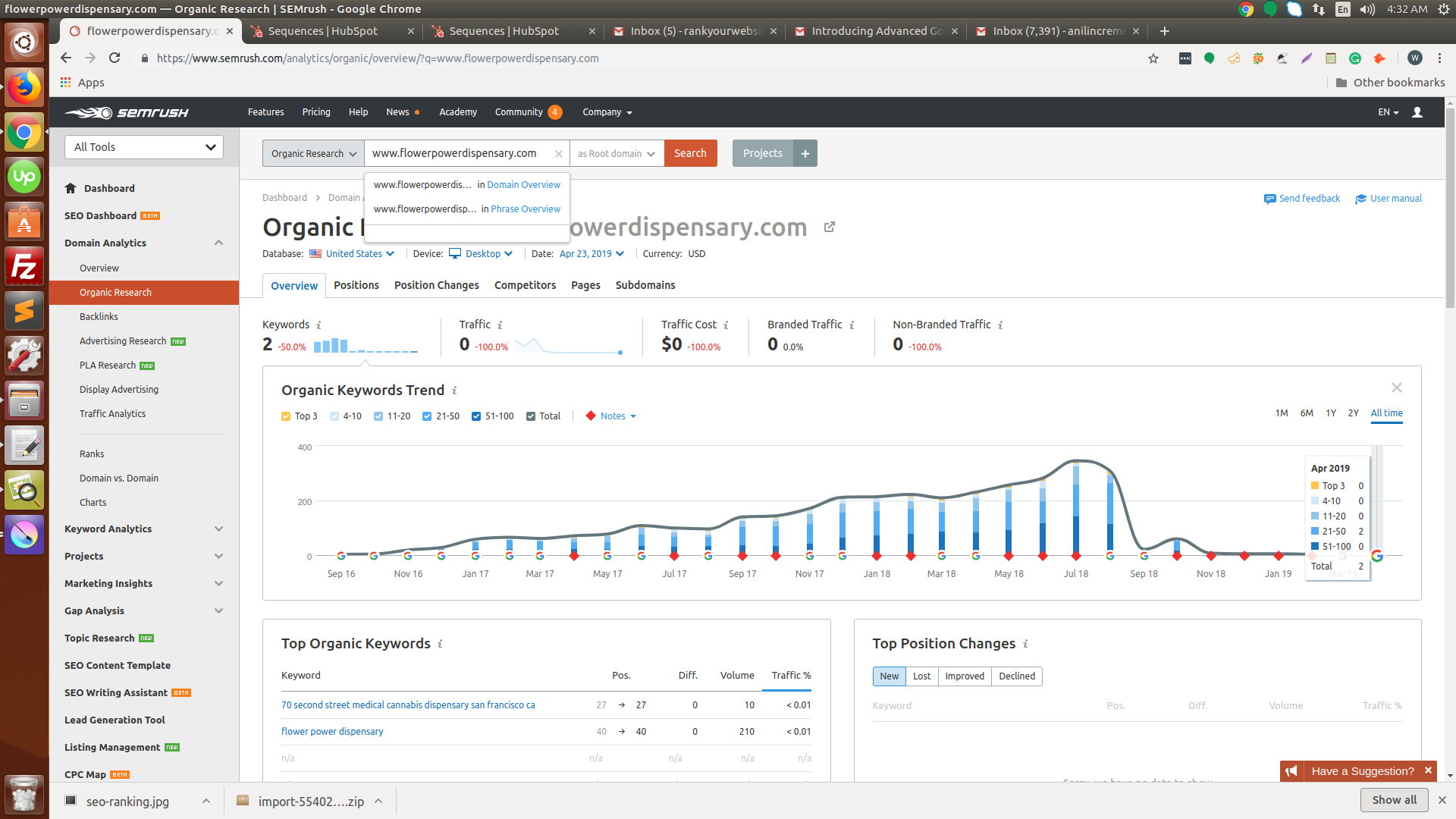Bookmark this page with star icon
This screenshot has height=819, width=1456.
[1153, 58]
